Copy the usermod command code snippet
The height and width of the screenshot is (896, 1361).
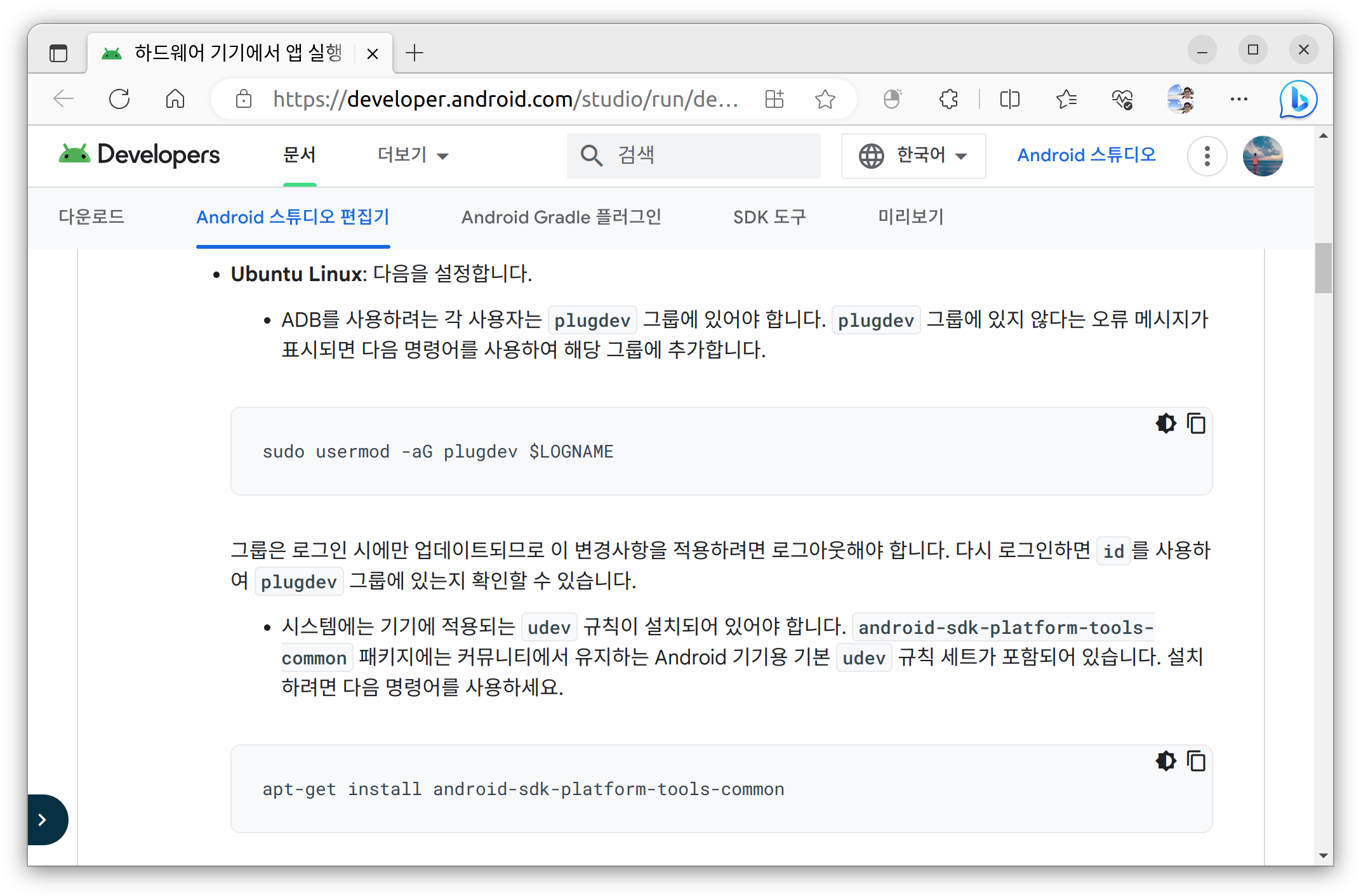[x=1196, y=423]
